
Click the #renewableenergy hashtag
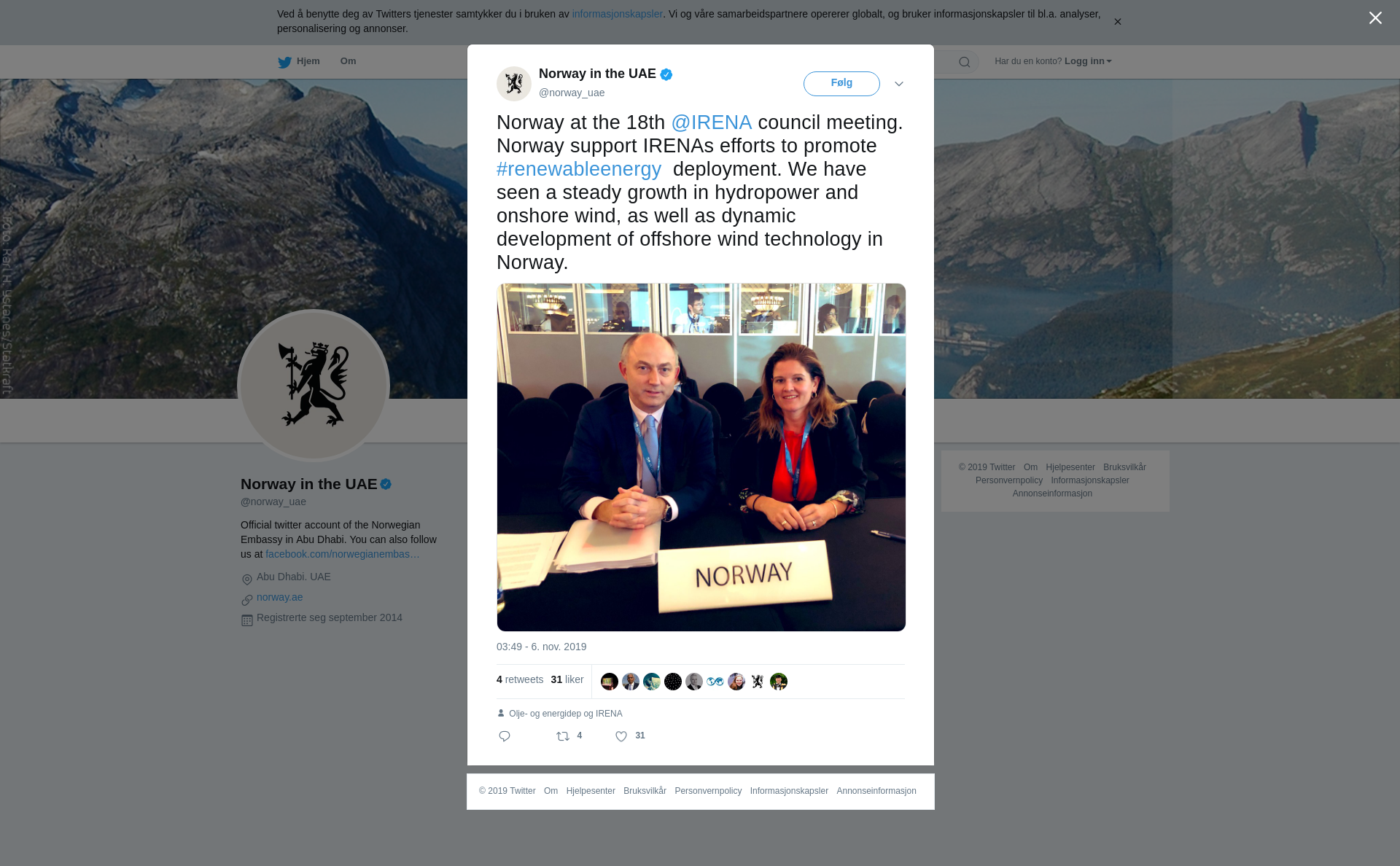[x=579, y=169]
